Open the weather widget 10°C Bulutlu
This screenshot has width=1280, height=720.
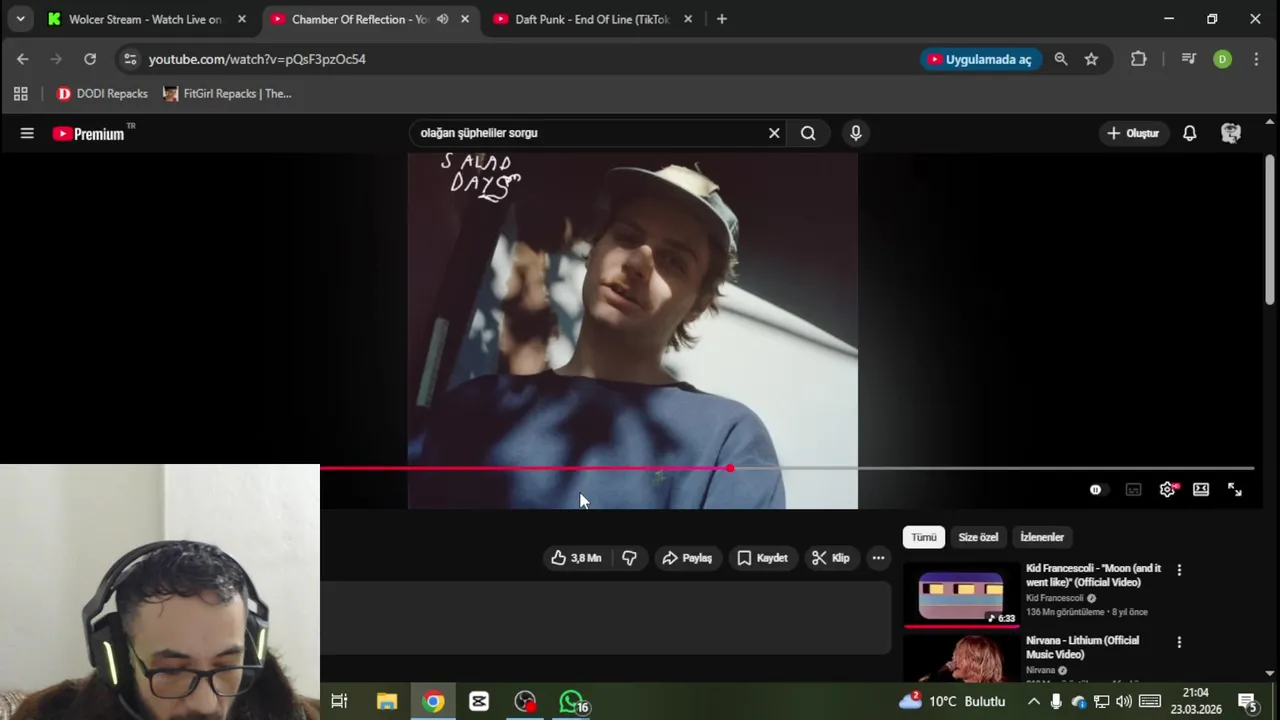click(x=951, y=702)
